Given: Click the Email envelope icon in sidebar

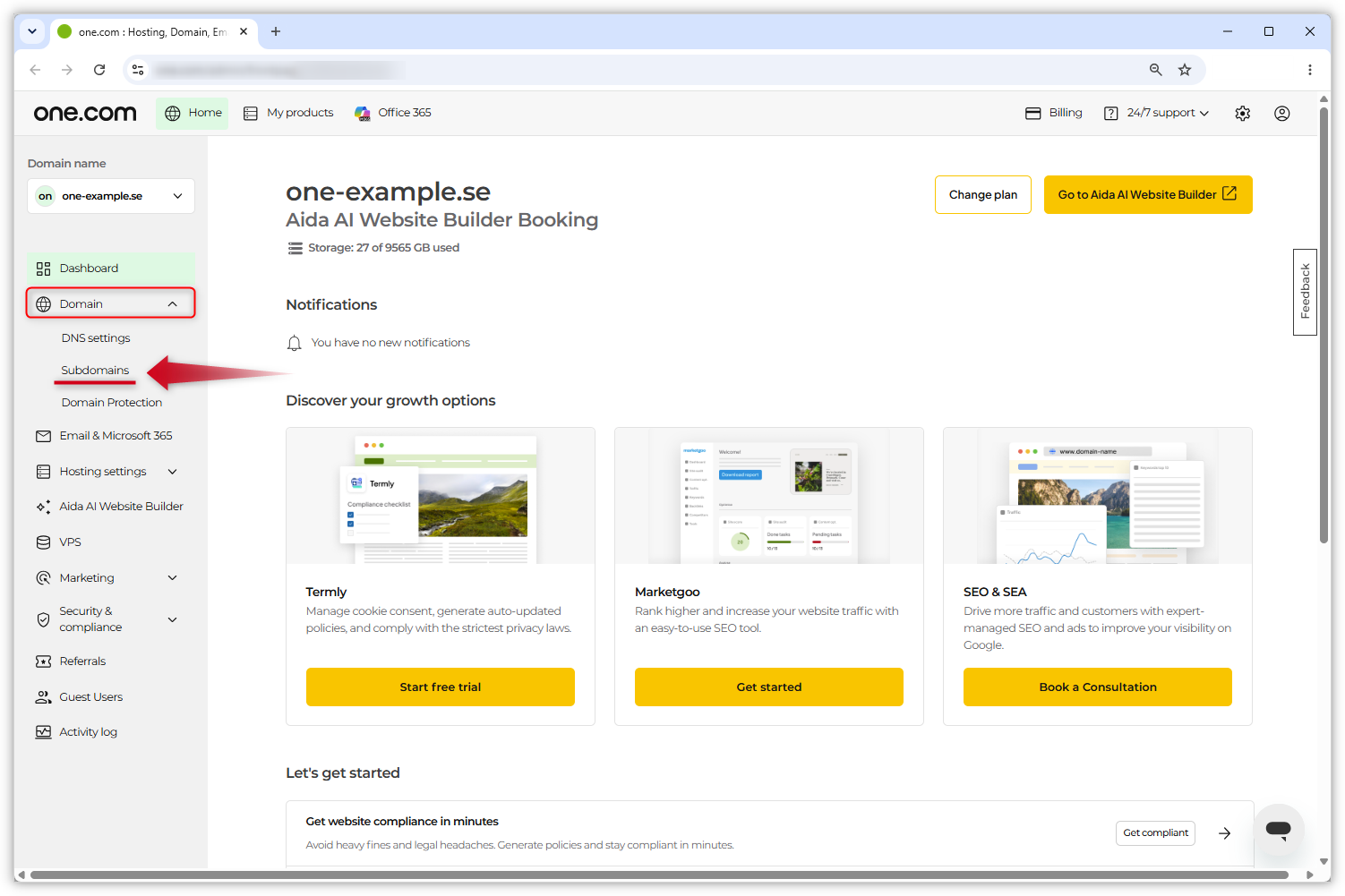Looking at the screenshot, I should coord(43,436).
